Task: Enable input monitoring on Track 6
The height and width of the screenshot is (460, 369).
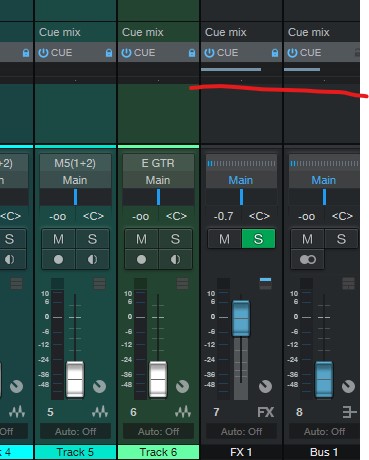Action: coord(175,259)
